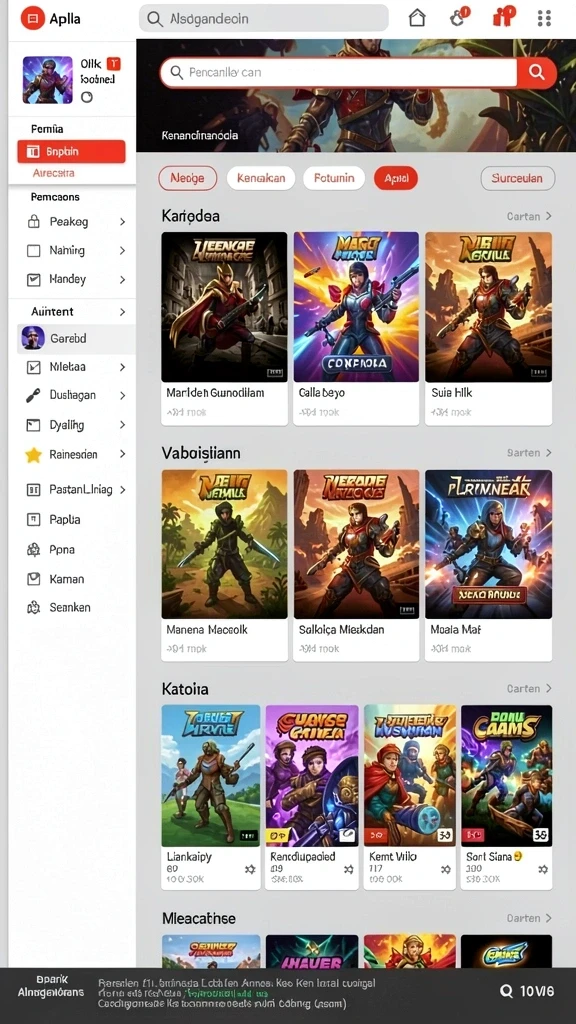Click the Surceulan button
The height and width of the screenshot is (1024, 576).
click(518, 178)
